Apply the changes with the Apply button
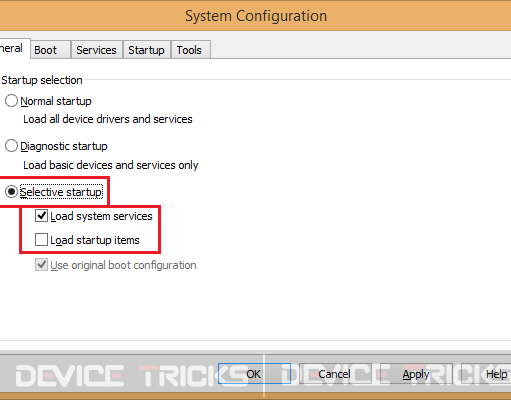 [x=416, y=374]
